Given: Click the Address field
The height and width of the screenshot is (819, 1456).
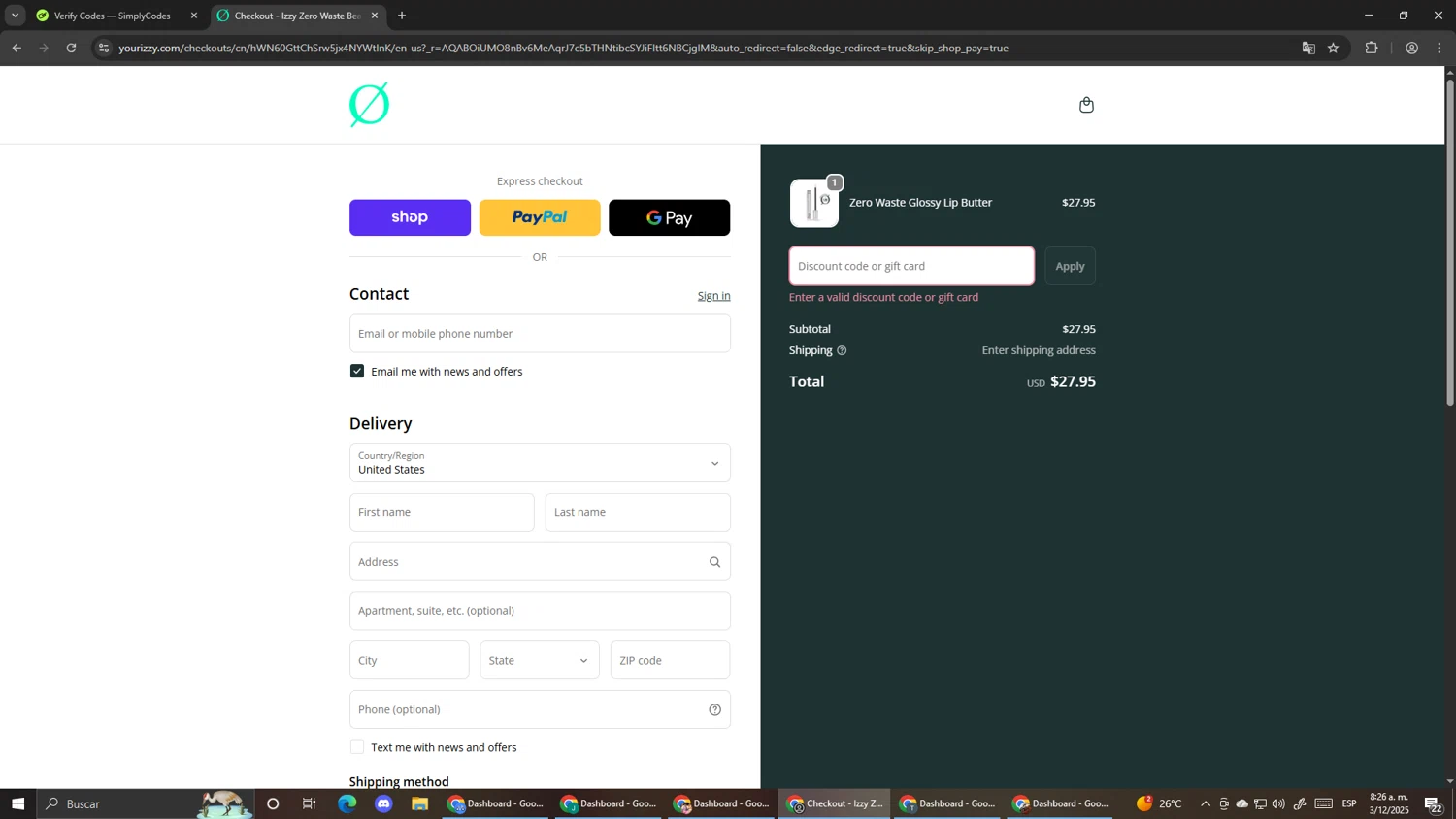Looking at the screenshot, I should 540,562.
